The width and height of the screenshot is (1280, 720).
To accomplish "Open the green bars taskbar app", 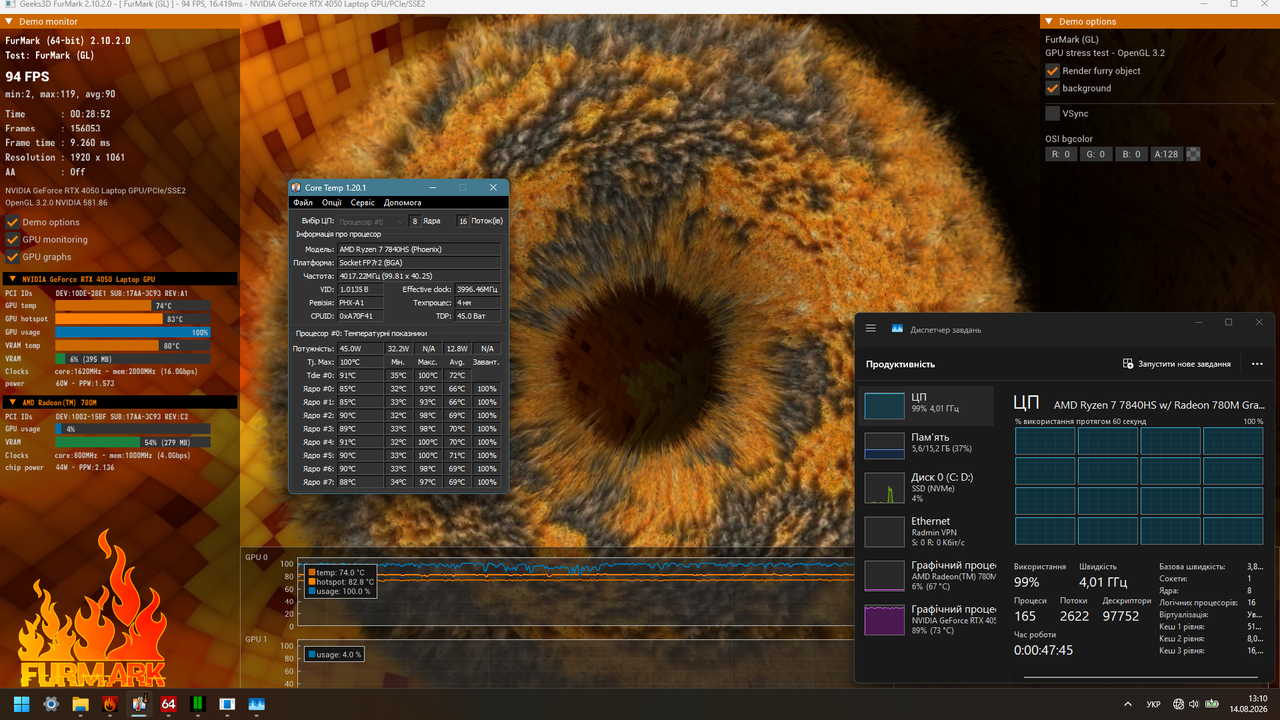I will coord(198,704).
